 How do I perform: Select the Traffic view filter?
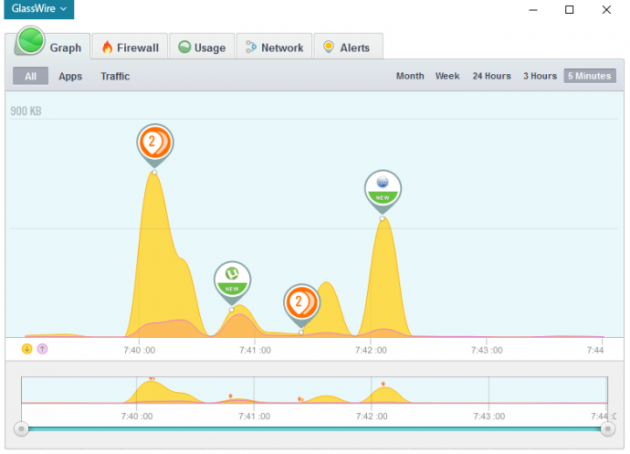[115, 76]
